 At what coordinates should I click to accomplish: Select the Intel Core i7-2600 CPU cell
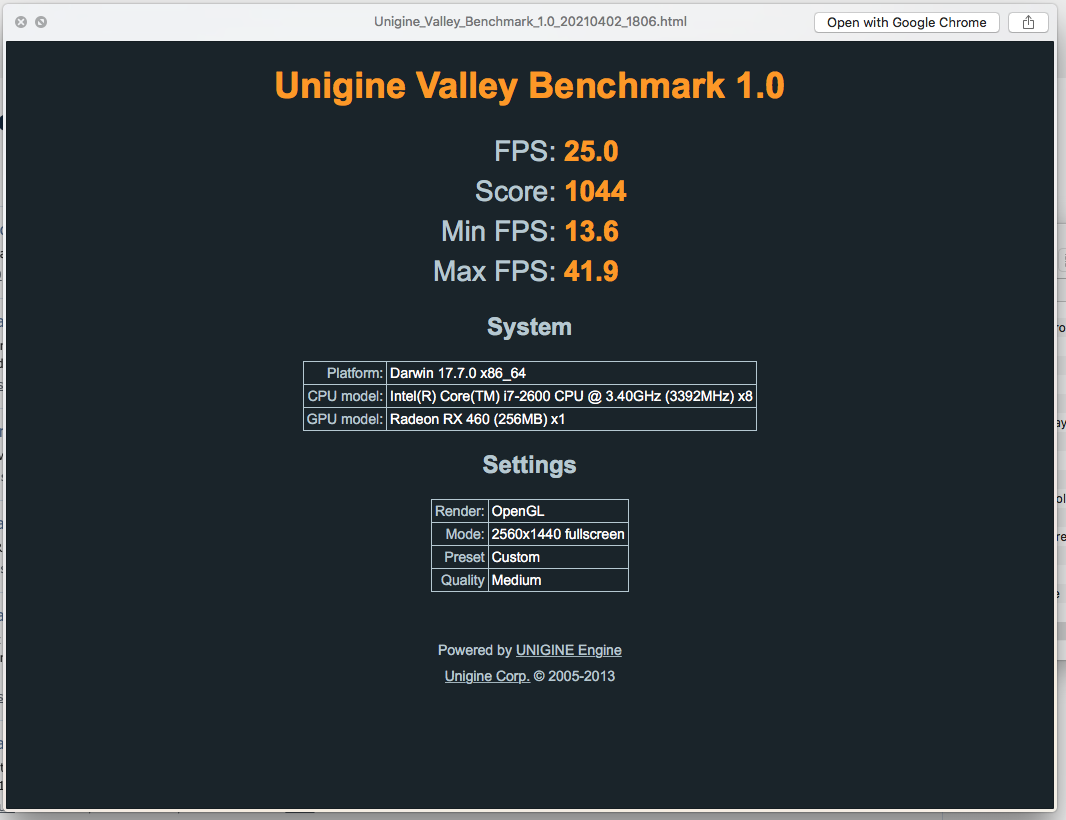[x=571, y=396]
